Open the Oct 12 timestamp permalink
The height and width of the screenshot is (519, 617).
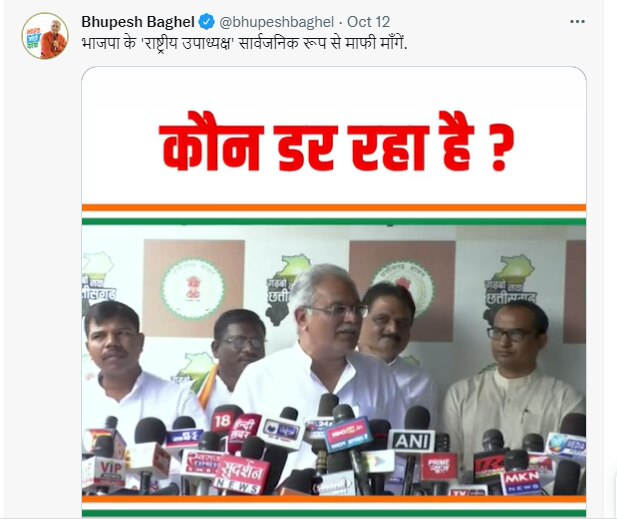coord(368,22)
